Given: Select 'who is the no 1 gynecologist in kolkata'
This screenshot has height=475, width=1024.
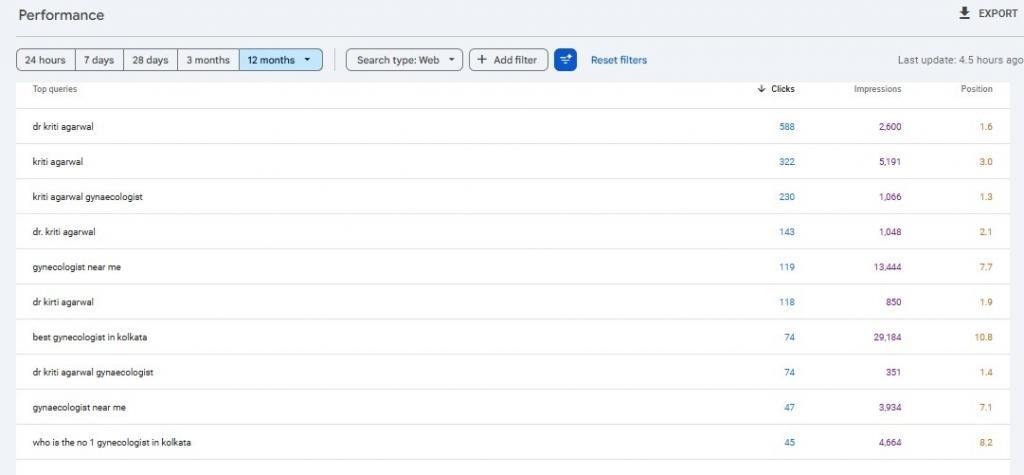Looking at the screenshot, I should 112,443.
